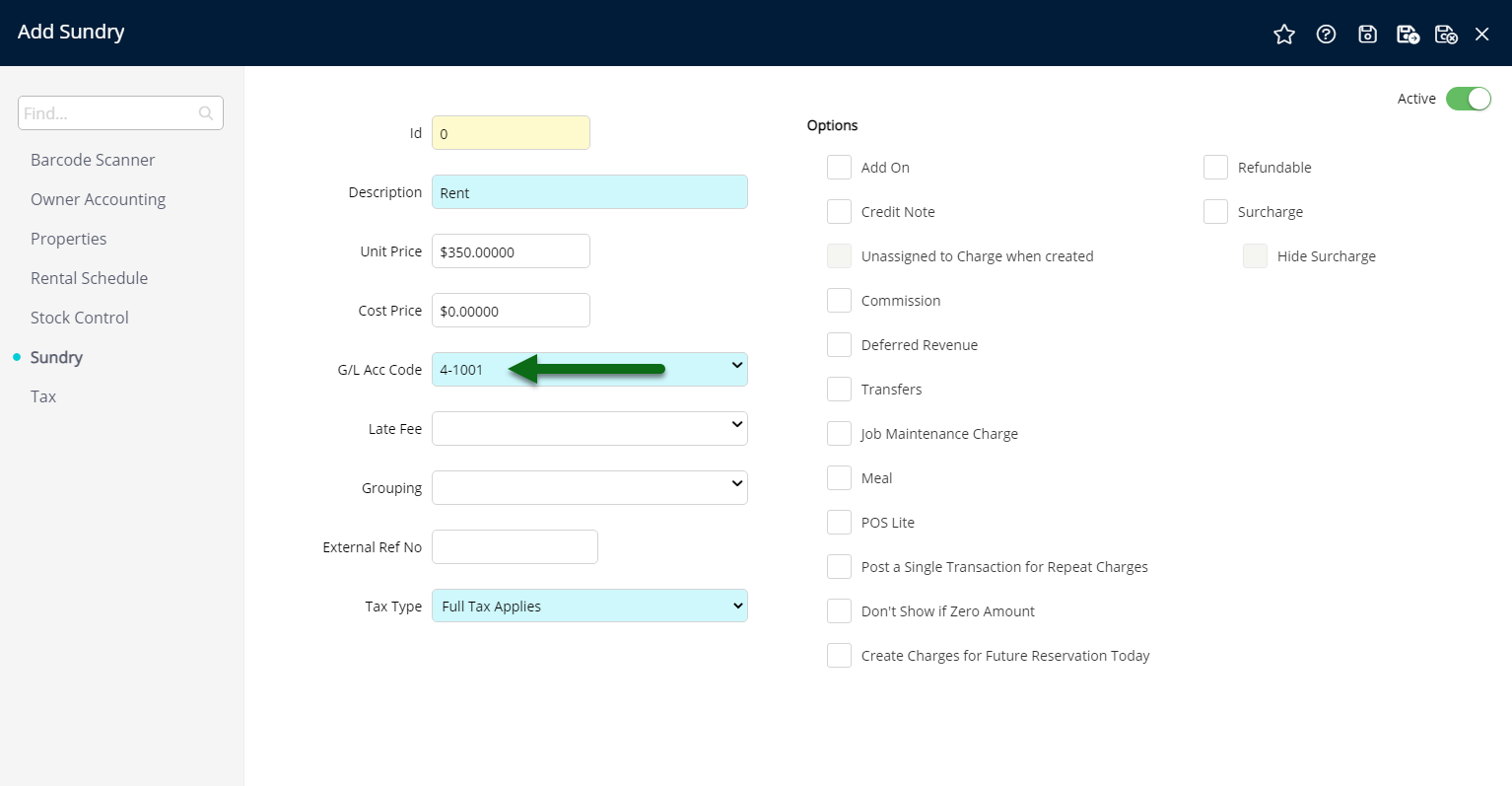Enable Deferred Revenue checkbox
Screen dimensions: 1512x786
[839, 344]
